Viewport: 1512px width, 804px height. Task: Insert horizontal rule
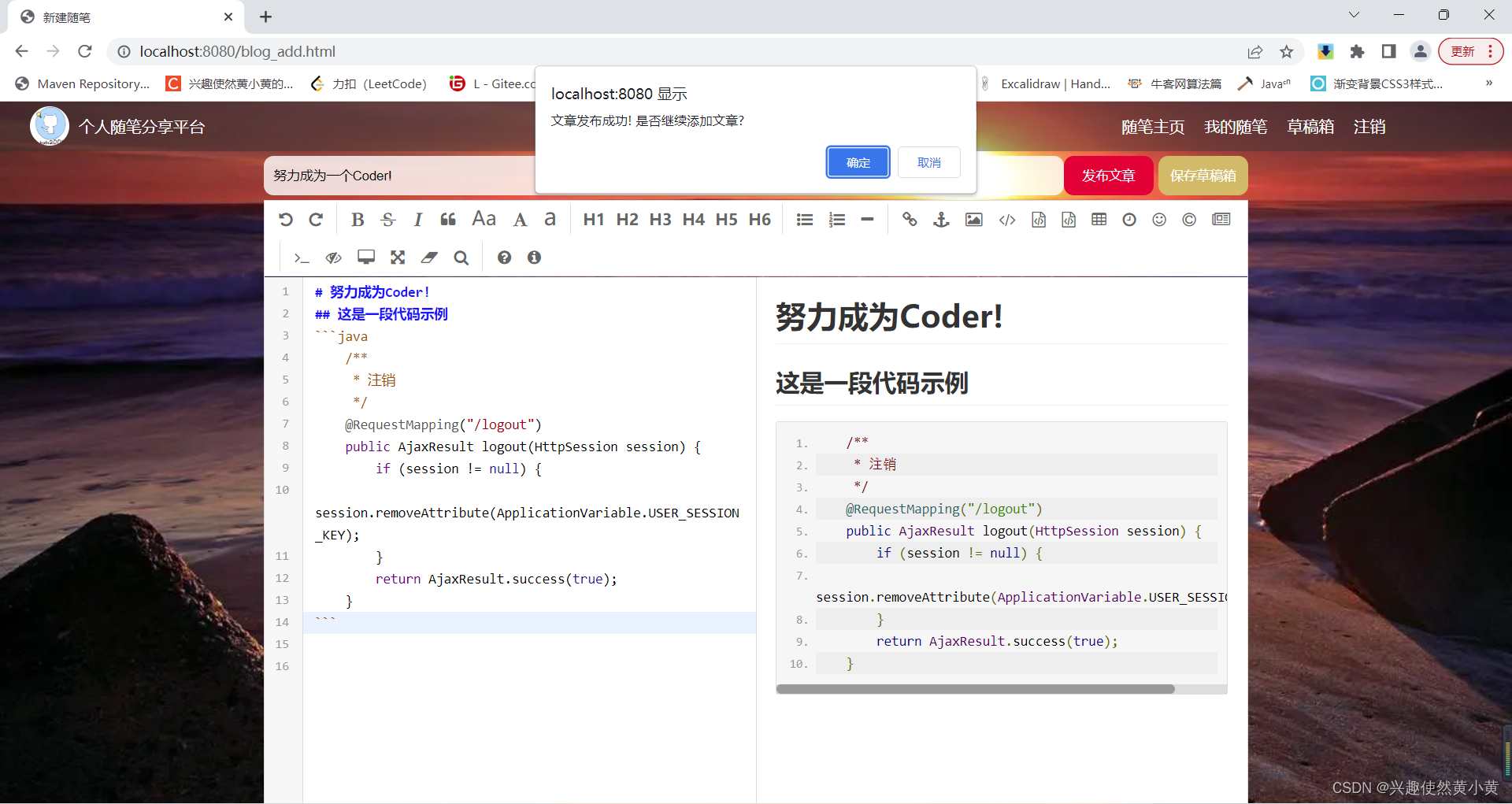coord(867,220)
